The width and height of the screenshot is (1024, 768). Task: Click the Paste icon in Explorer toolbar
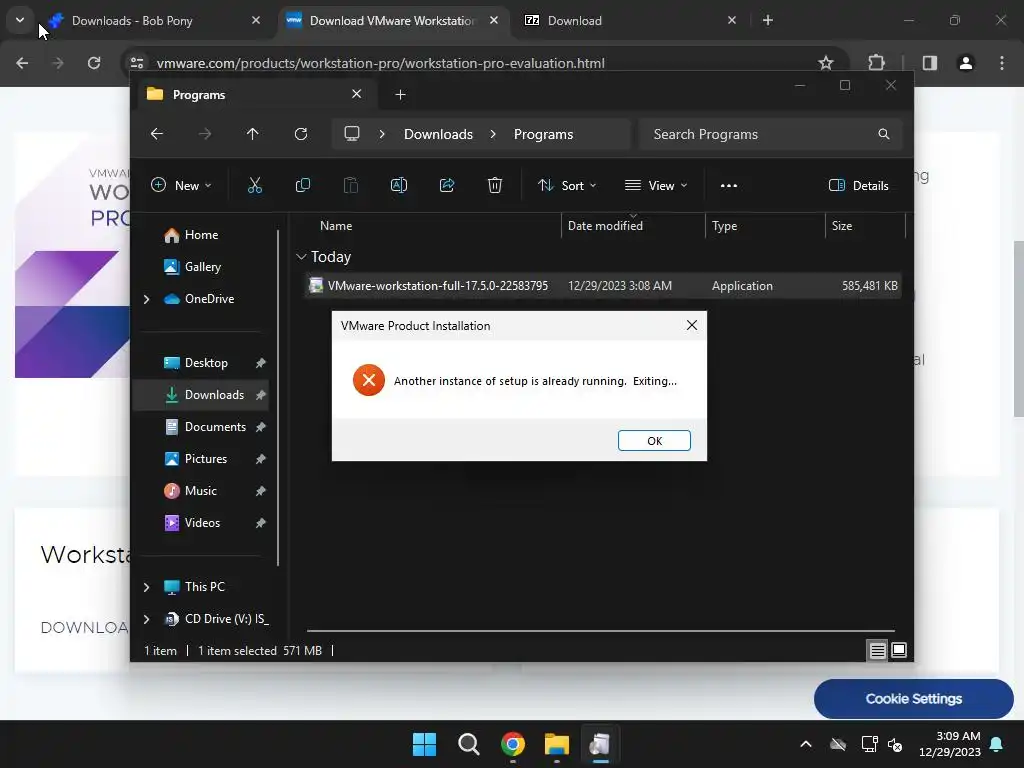point(351,185)
